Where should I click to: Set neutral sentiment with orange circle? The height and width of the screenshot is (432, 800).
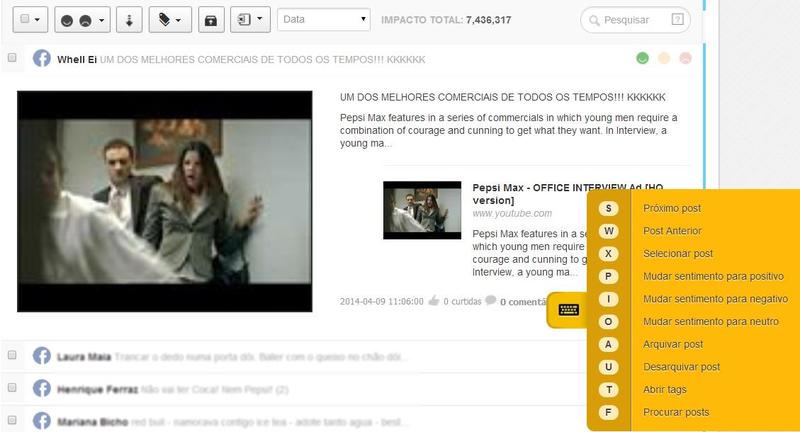tap(664, 58)
